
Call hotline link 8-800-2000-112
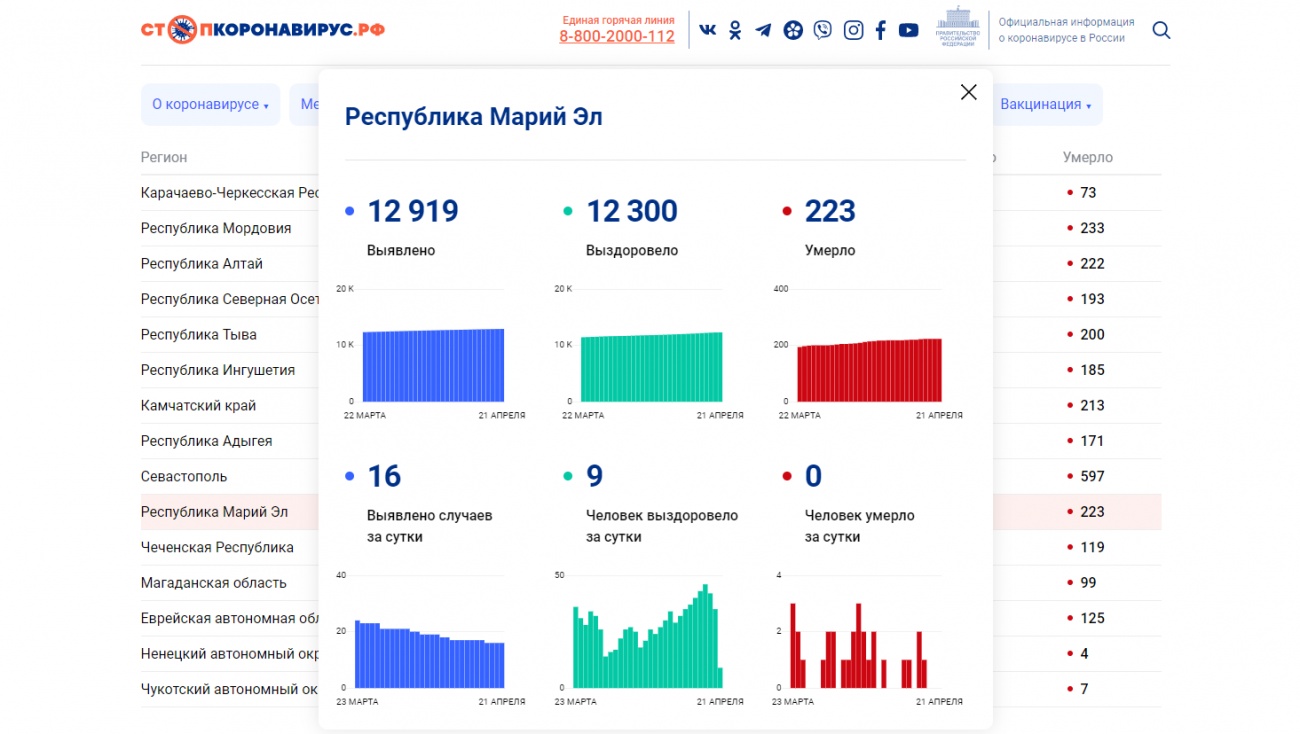click(x=616, y=36)
